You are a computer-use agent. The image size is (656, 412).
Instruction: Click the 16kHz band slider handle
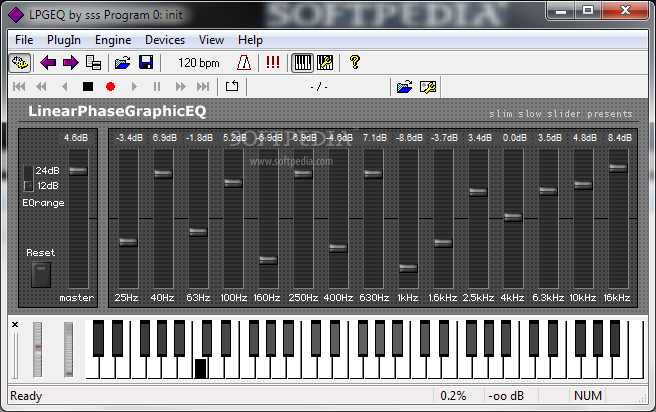[x=618, y=168]
